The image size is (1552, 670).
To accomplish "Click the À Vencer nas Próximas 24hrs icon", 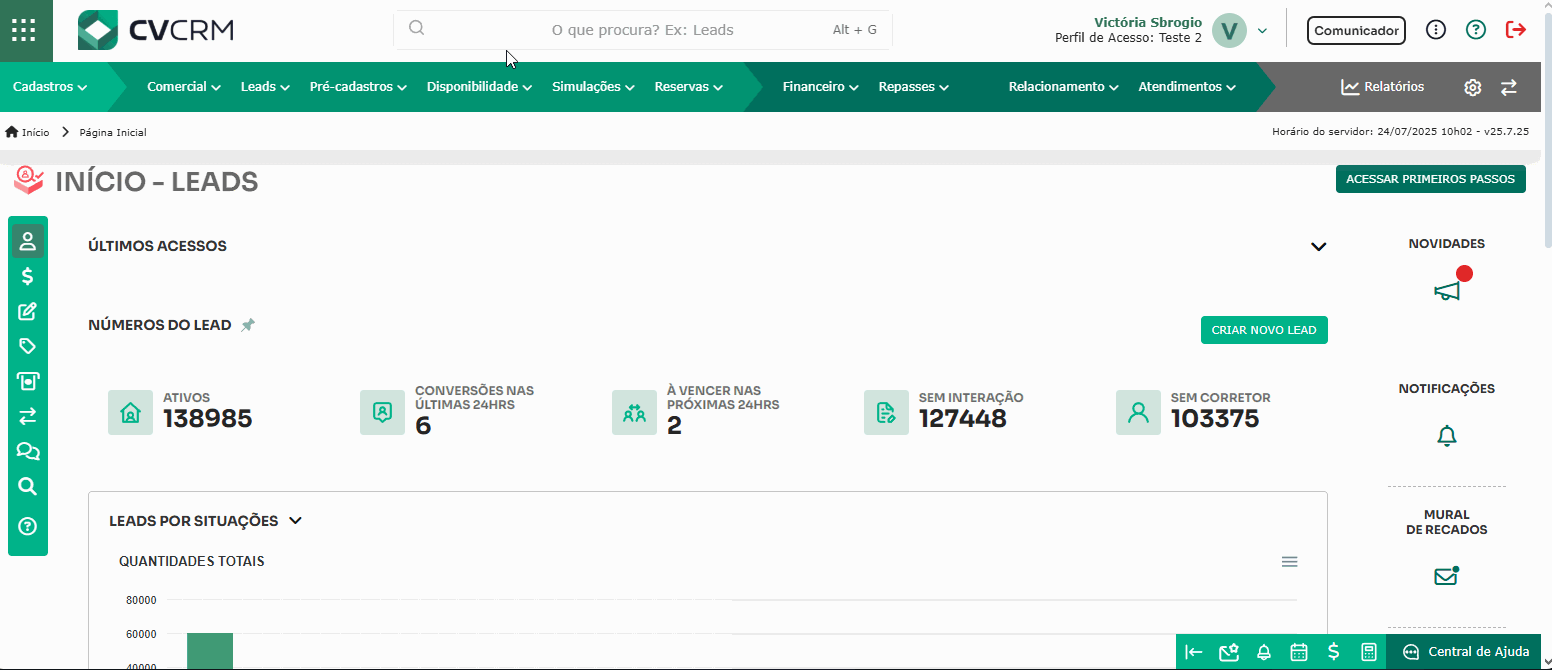I will pyautogui.click(x=634, y=412).
